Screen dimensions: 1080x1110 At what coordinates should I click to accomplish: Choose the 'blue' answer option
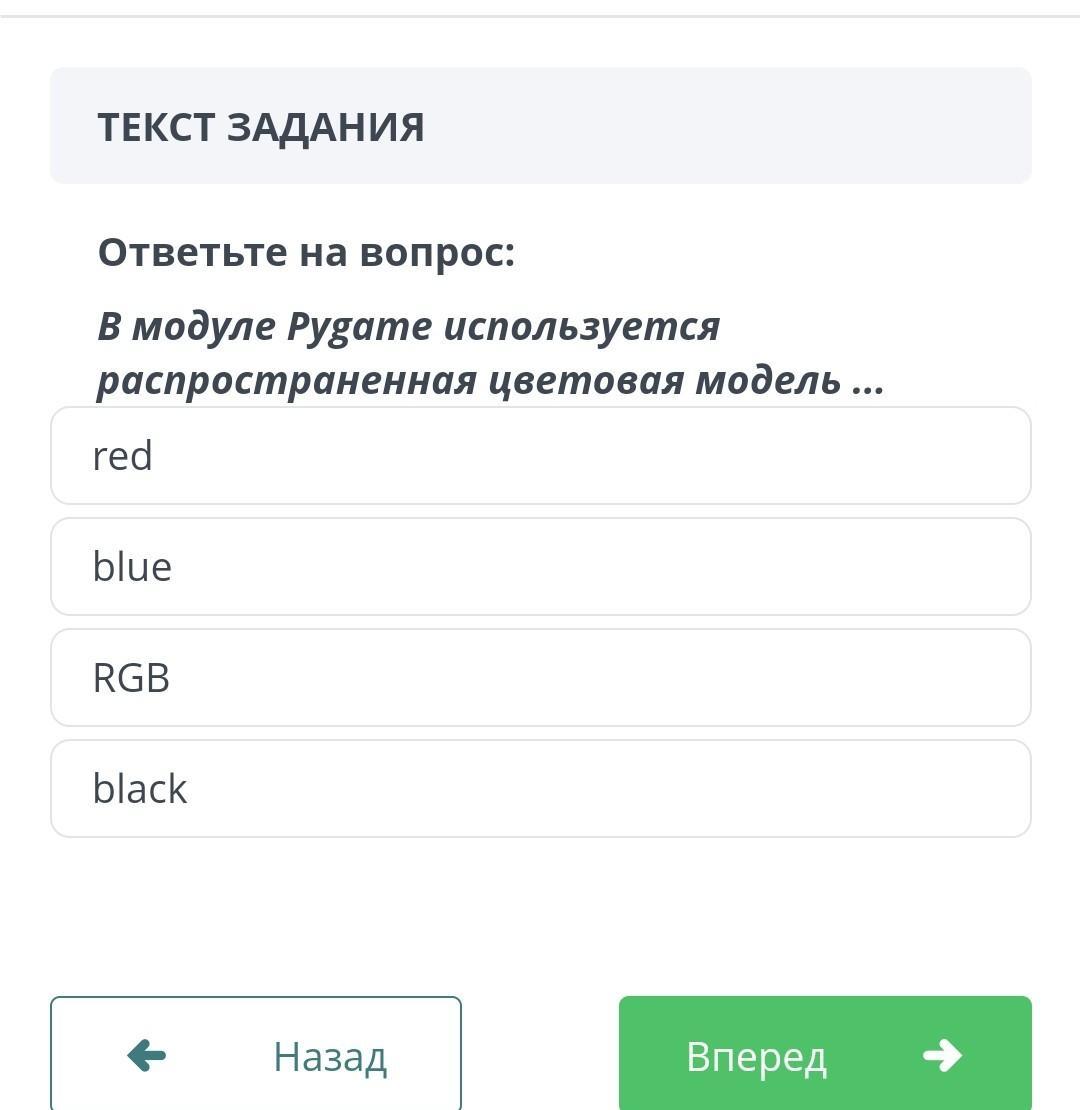(x=132, y=567)
